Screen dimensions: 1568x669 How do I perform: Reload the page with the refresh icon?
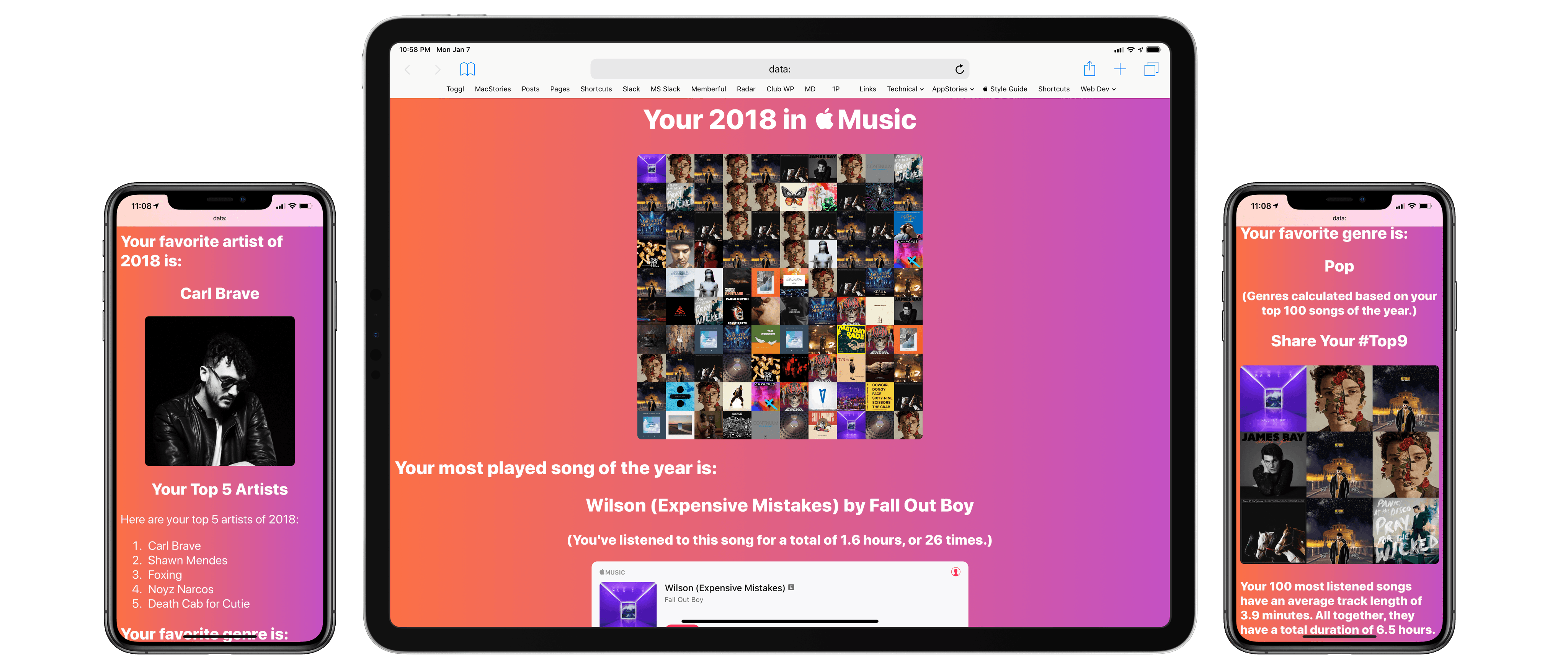tap(959, 69)
